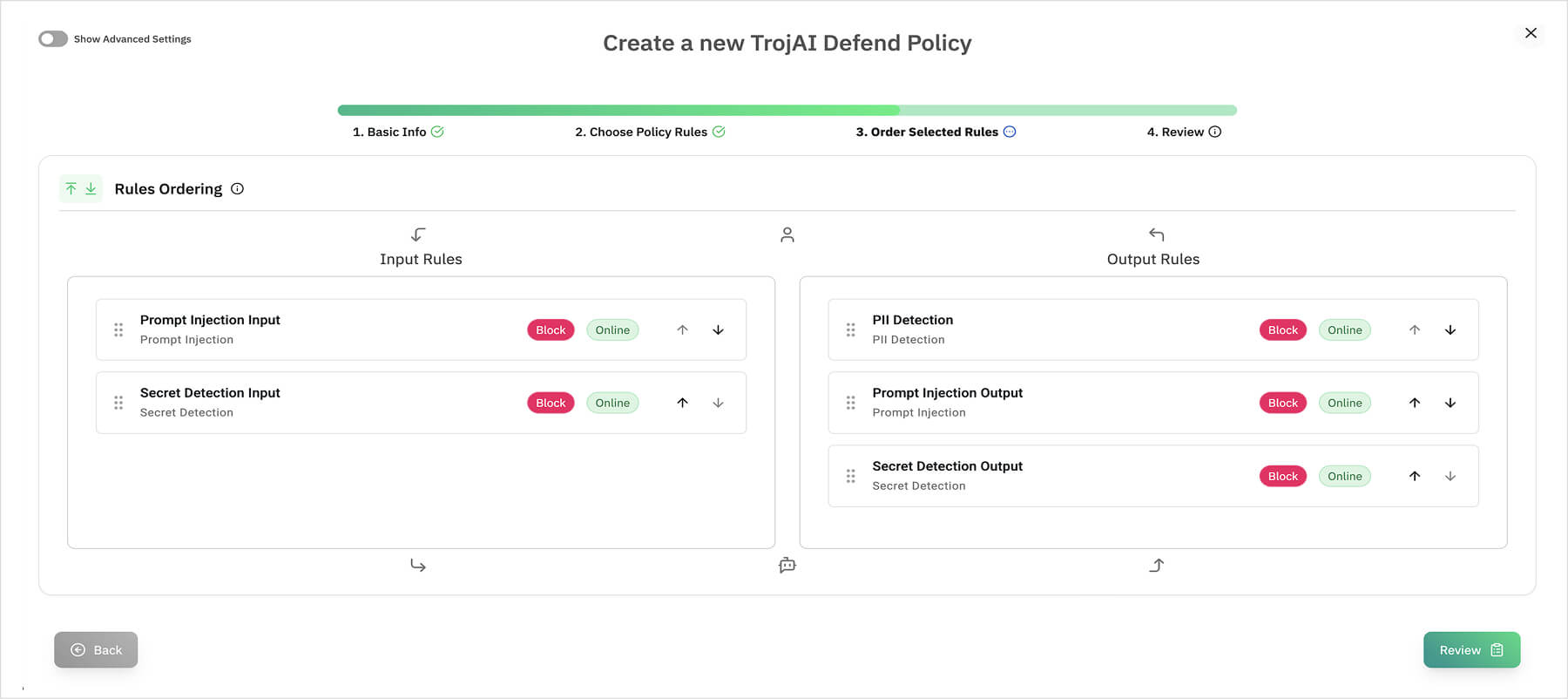Click Online badge on PII Detection
Viewport: 1568px width, 699px height.
[1345, 329]
